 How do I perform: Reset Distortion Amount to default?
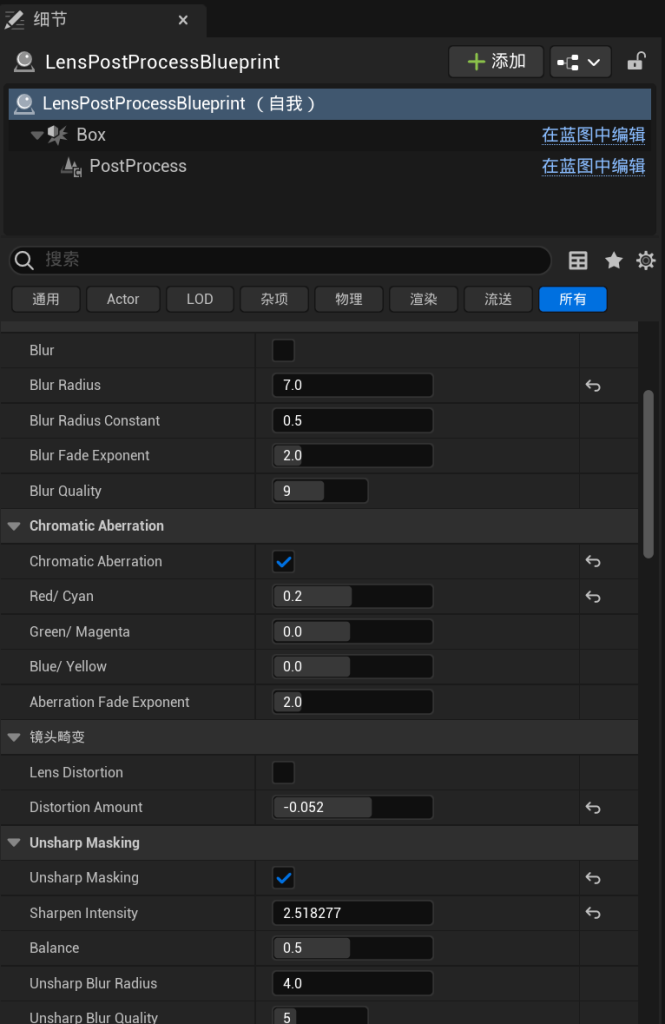pyautogui.click(x=593, y=808)
